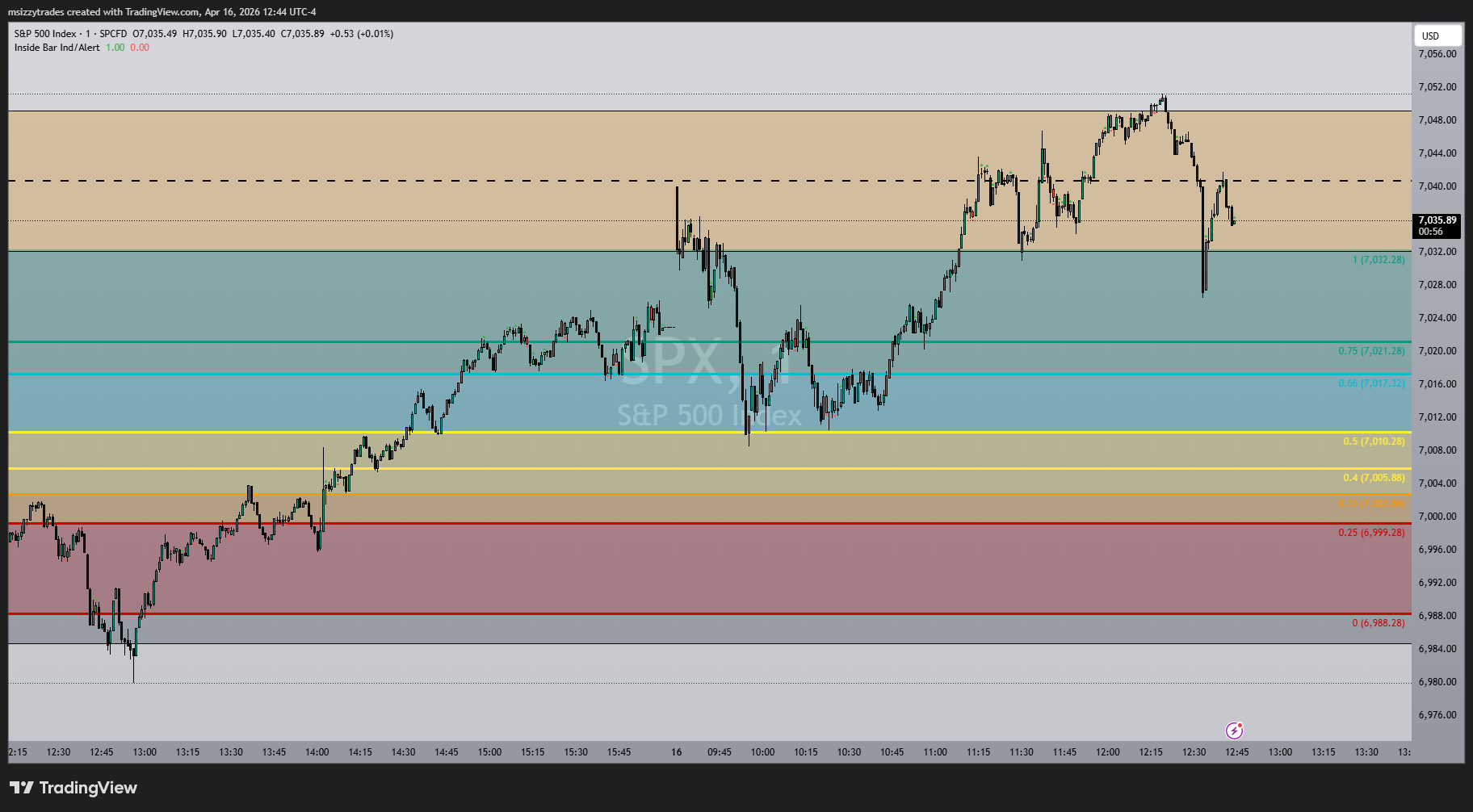The height and width of the screenshot is (812, 1473).
Task: Click the open value O7,035.49
Action: [155, 34]
